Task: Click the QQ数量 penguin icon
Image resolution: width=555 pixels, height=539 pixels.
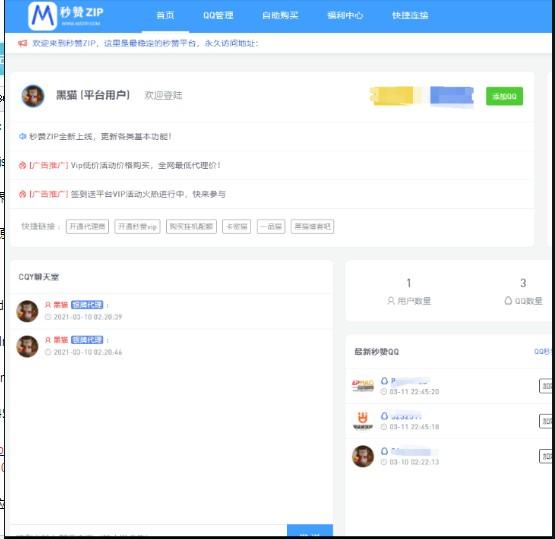Action: 508,300
